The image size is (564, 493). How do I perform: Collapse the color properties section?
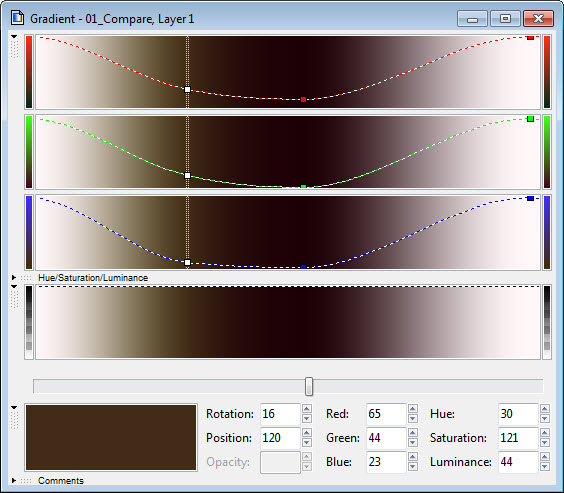click(x=14, y=407)
